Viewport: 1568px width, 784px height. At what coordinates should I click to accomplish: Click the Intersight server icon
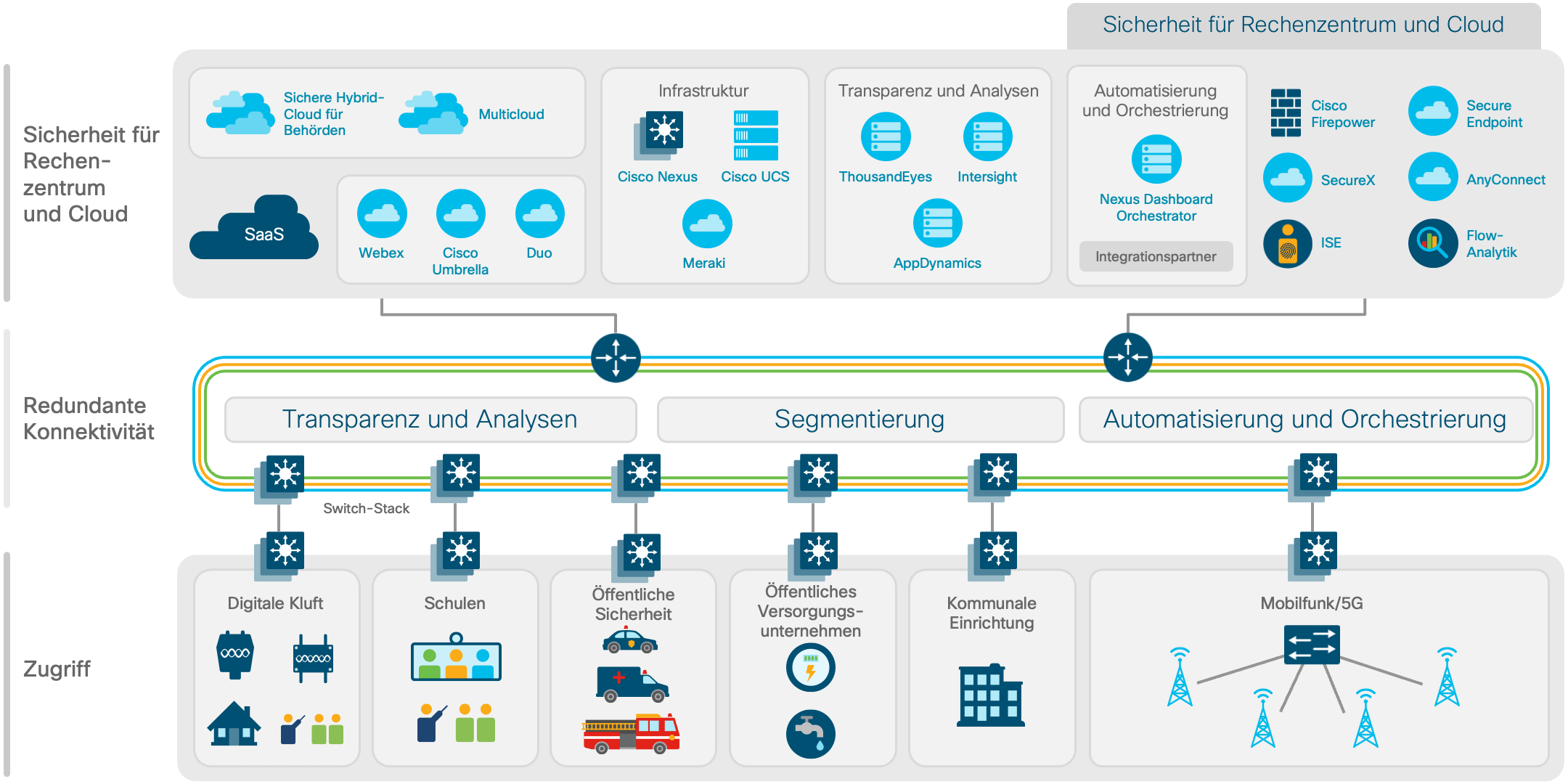pos(988,136)
